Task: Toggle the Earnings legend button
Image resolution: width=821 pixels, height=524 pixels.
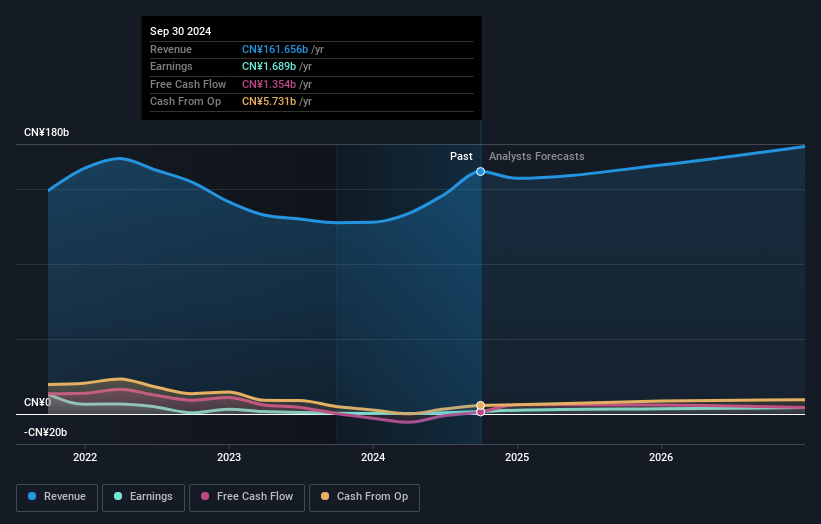Action: (x=143, y=497)
